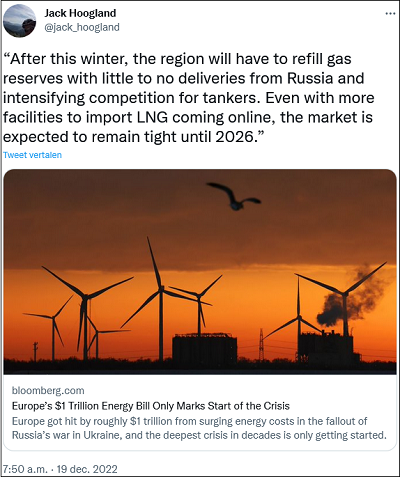Open the 7:50 a.m. timestamp link
Viewport: 400px width, 477px height.
click(25, 469)
